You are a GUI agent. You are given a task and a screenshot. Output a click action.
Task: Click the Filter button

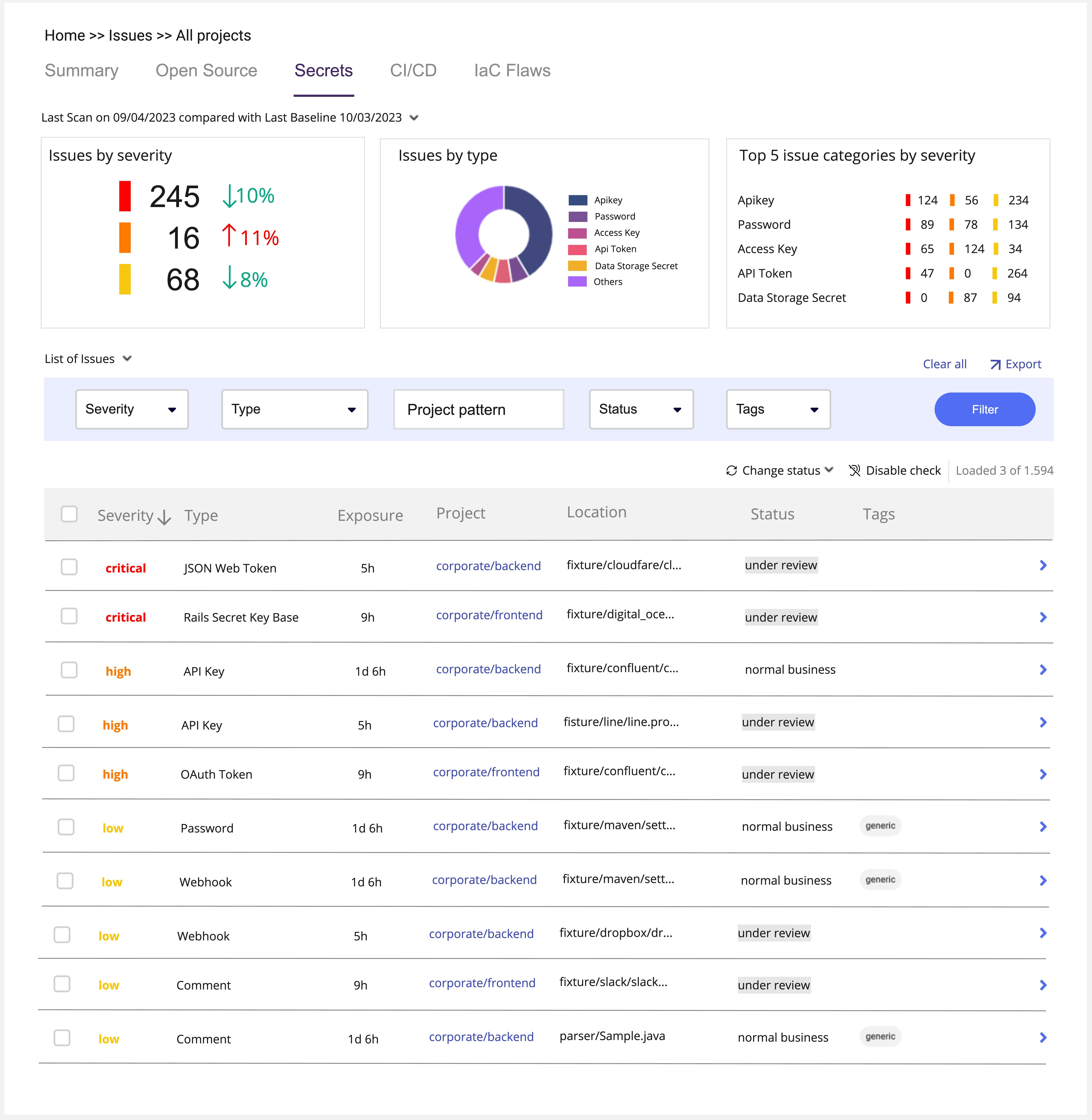click(985, 409)
